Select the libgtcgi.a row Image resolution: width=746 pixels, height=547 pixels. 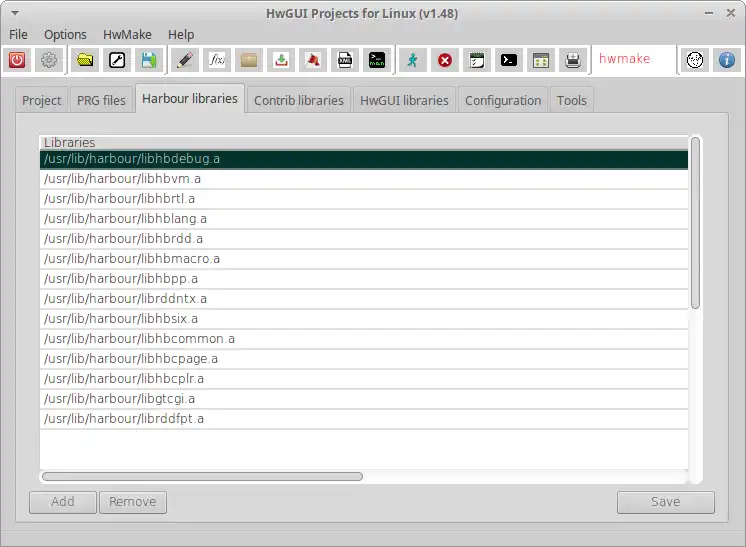364,399
